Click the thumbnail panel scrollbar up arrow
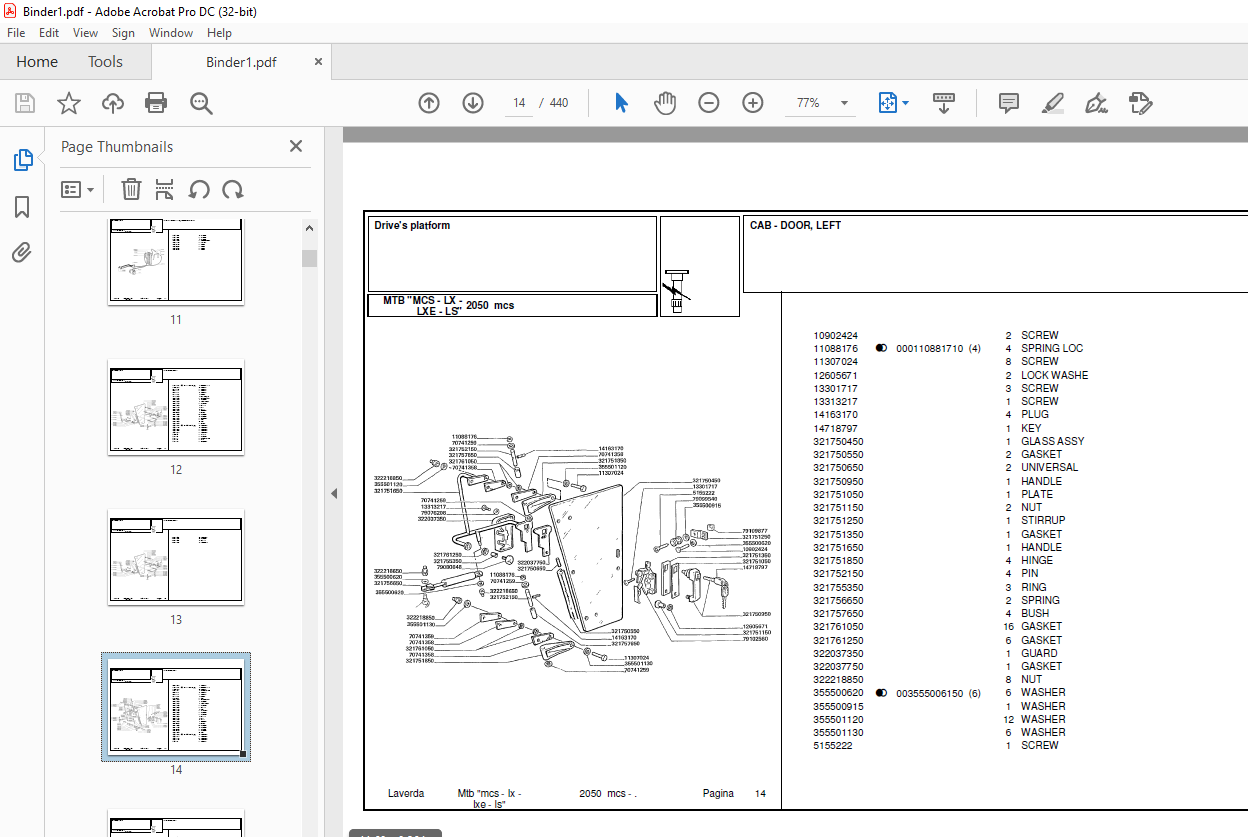This screenshot has height=837, width=1248. (x=310, y=229)
